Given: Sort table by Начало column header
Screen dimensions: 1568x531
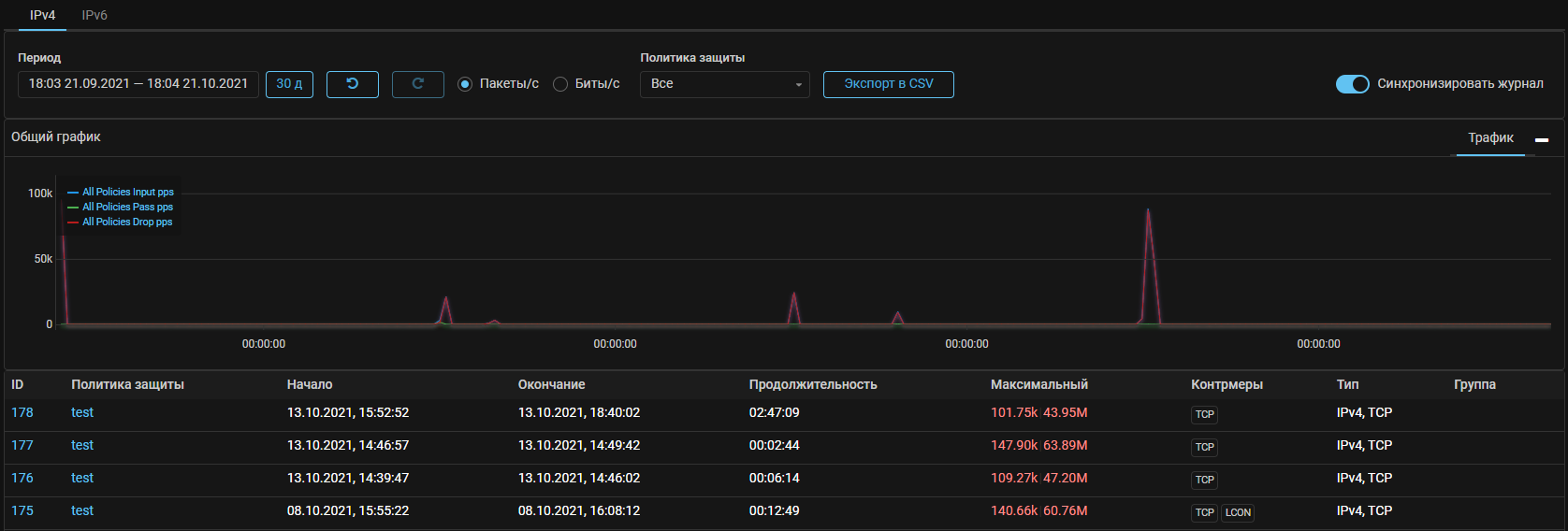Looking at the screenshot, I should pos(310,384).
